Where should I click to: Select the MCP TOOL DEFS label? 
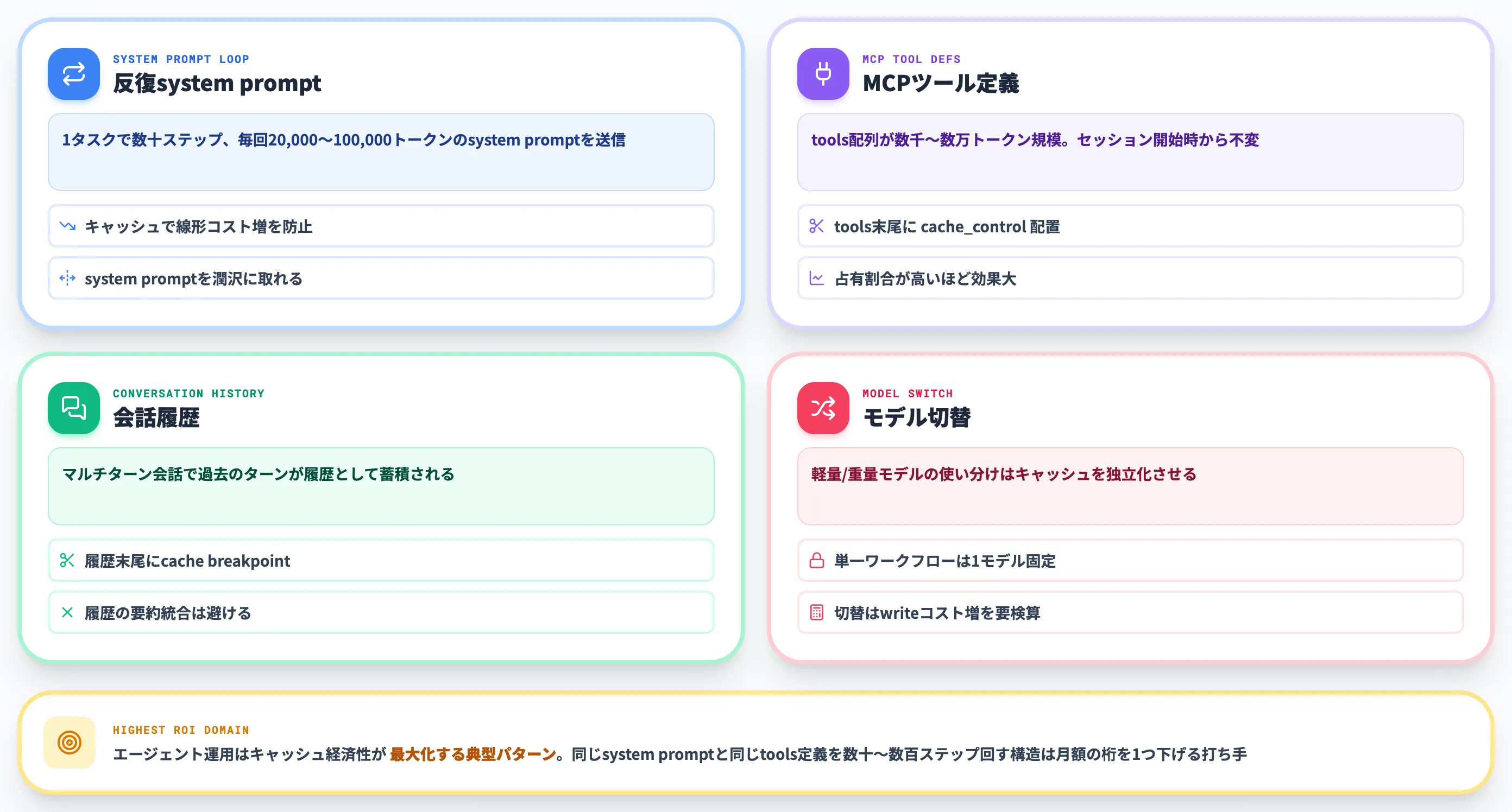[911, 59]
